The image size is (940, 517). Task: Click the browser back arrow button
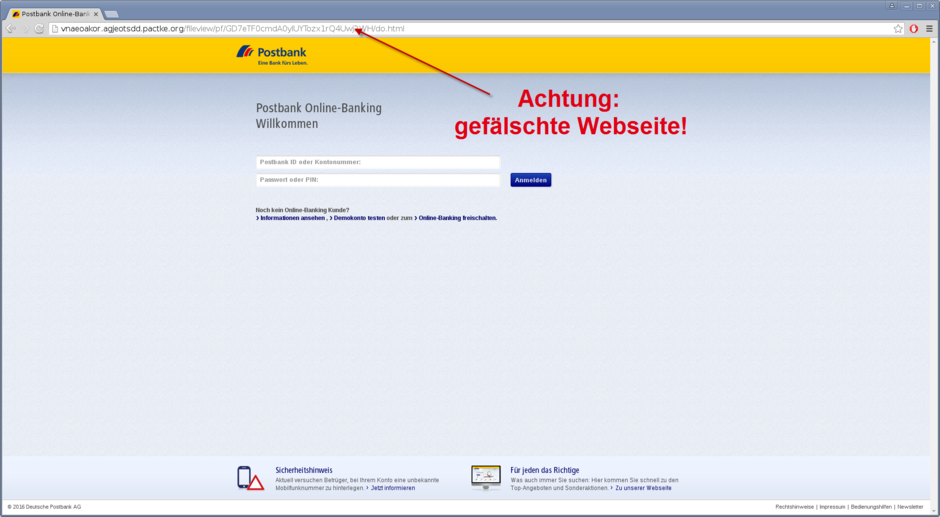(11, 28)
